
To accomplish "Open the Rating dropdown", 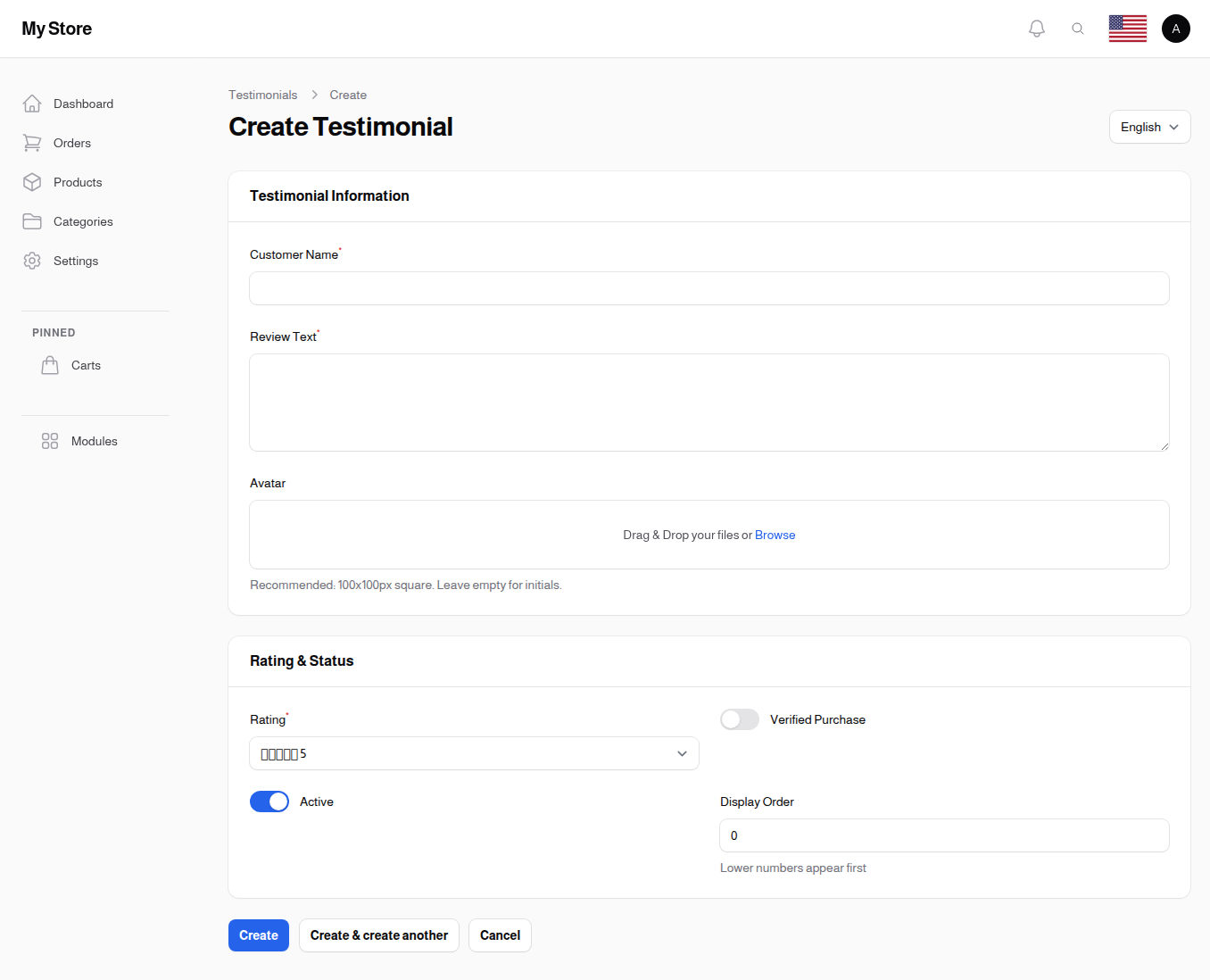I will pos(474,753).
